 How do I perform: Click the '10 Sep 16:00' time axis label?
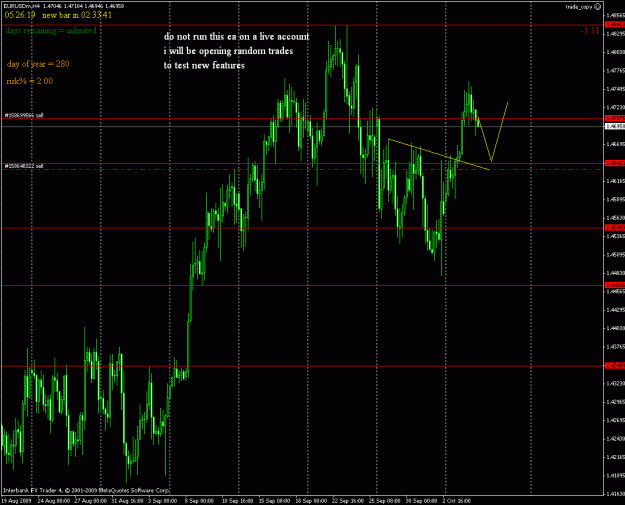[238, 501]
